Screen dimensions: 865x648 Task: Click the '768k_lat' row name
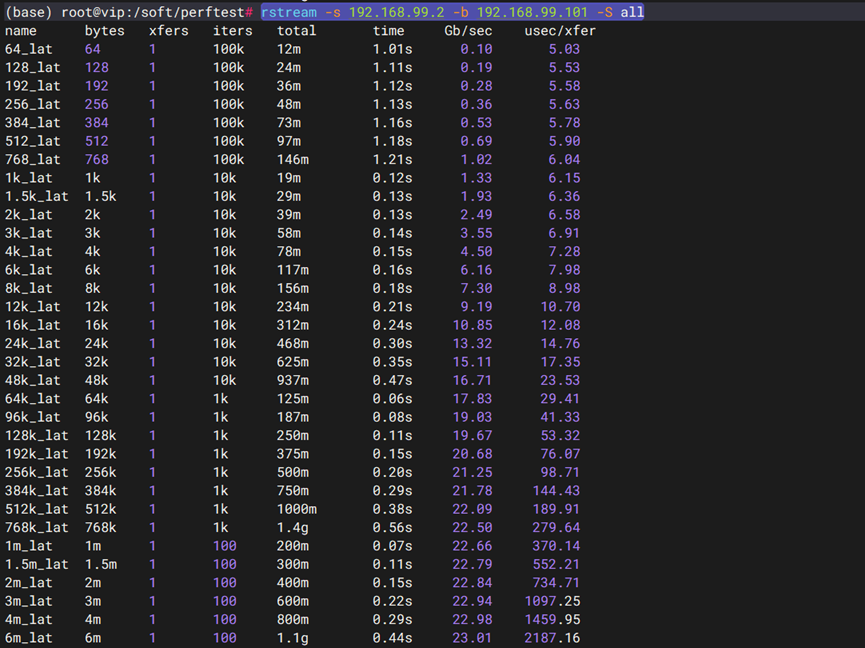point(37,527)
